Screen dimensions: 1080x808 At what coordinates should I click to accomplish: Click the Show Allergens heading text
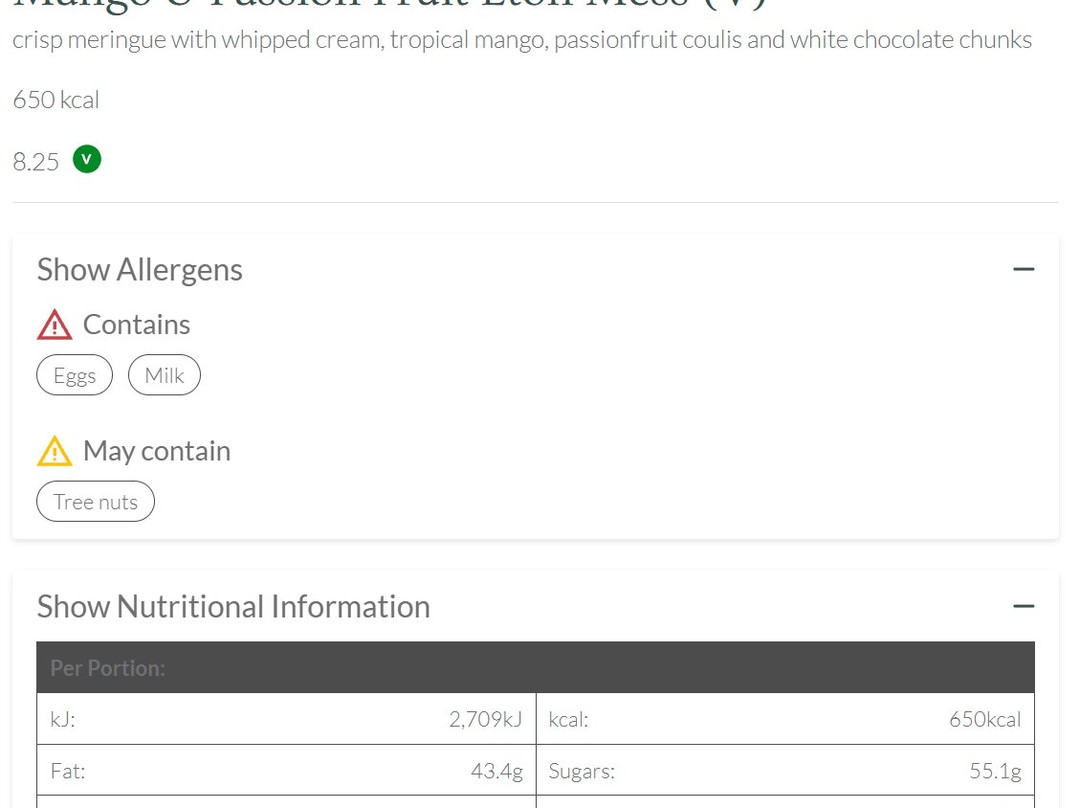point(140,270)
